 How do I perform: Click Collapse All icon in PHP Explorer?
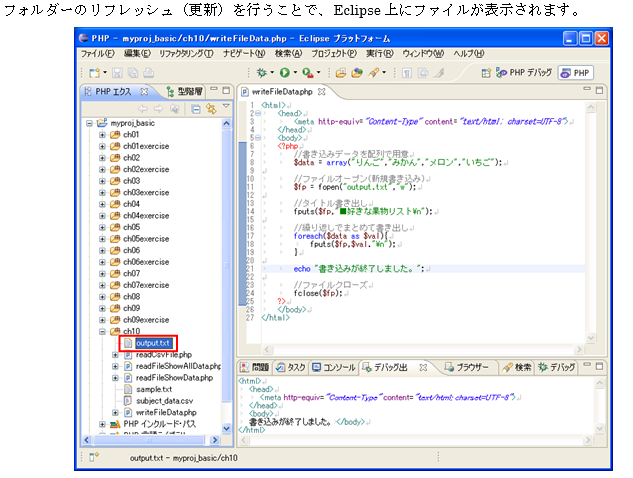click(x=197, y=108)
